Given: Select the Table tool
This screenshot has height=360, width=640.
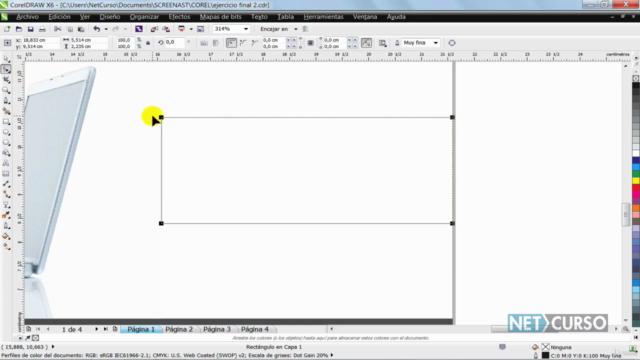Looking at the screenshot, I should [6, 174].
